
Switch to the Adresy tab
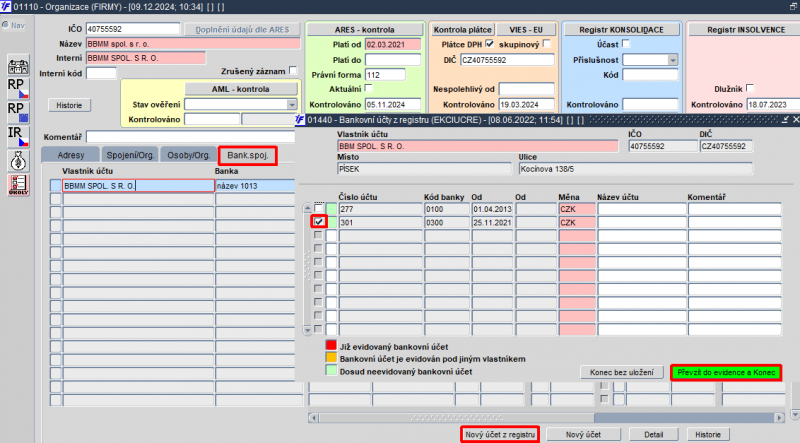[70, 155]
